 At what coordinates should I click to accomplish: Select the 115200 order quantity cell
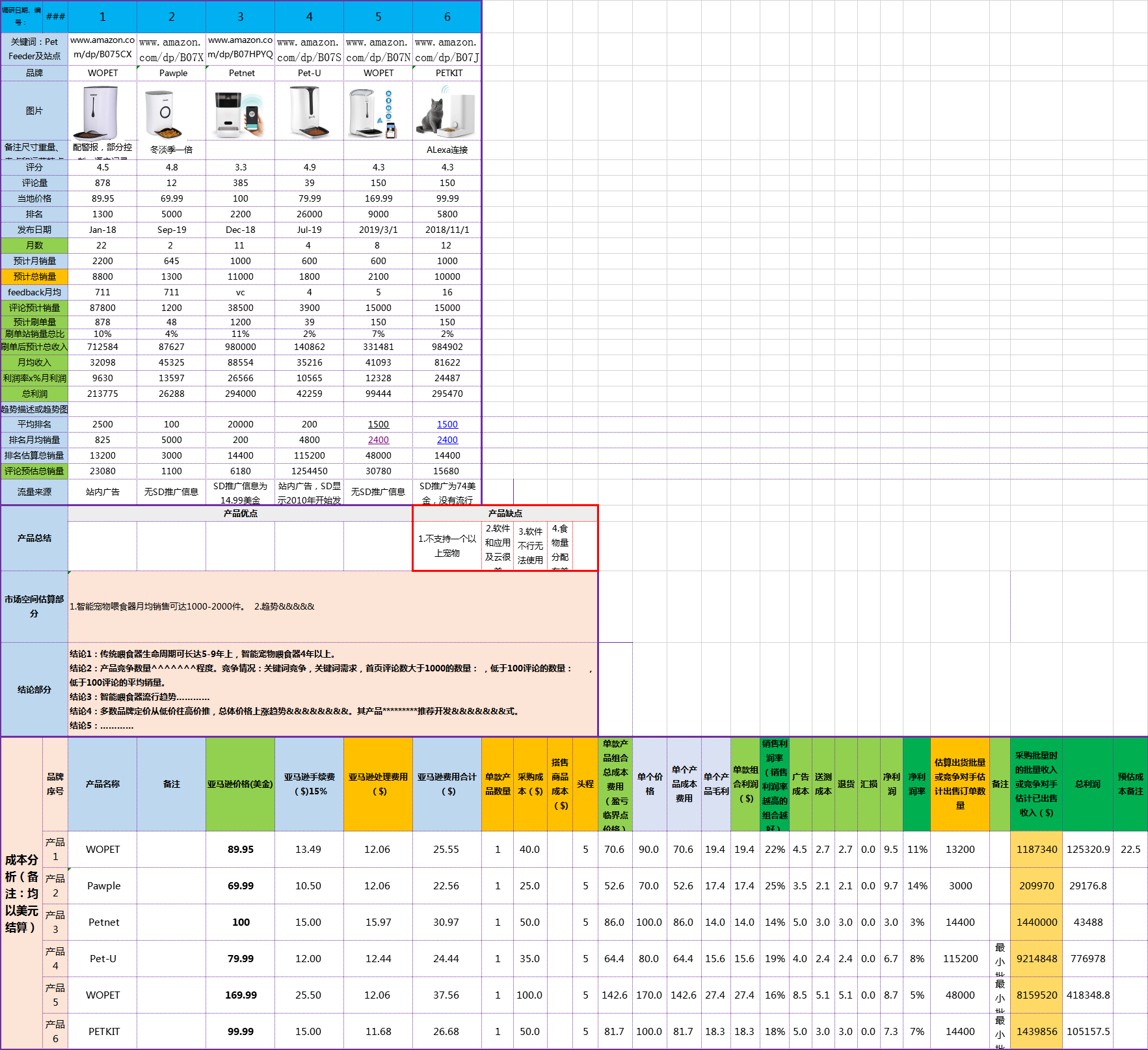(x=960, y=959)
